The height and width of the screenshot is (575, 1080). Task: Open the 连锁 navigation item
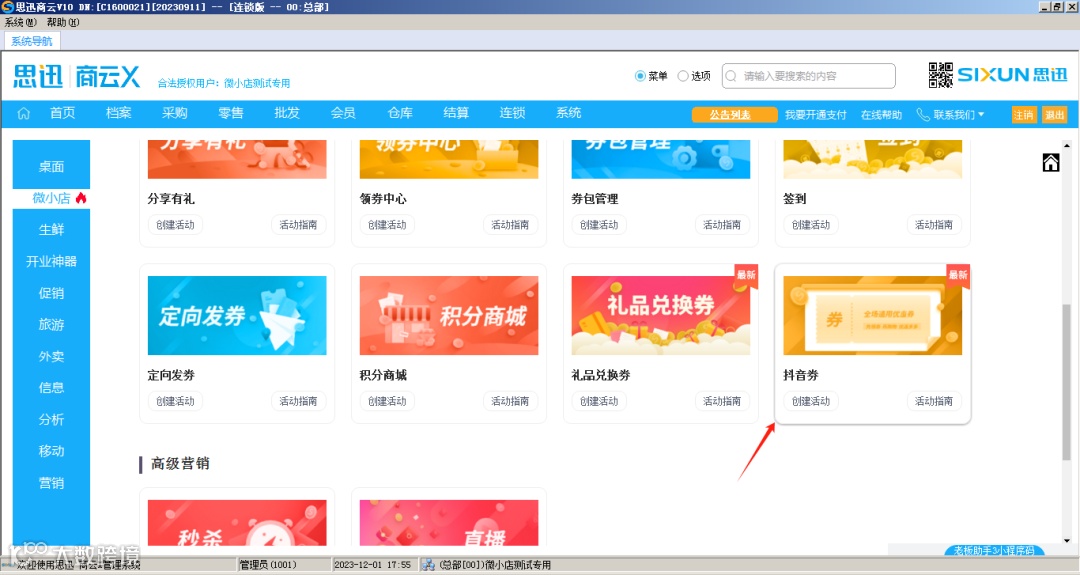[x=512, y=113]
